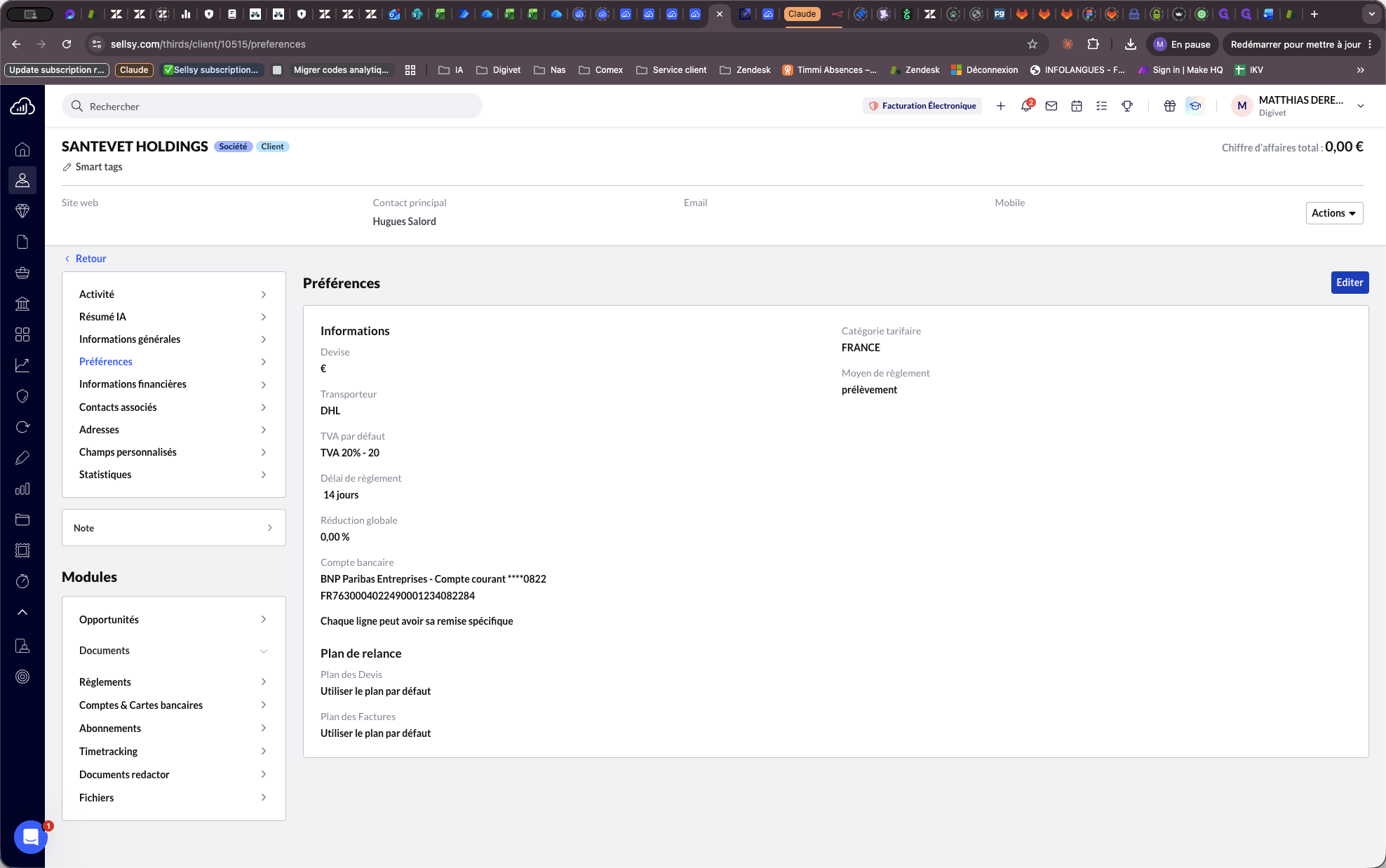Open Timetracking module
1386x868 pixels.
173,752
